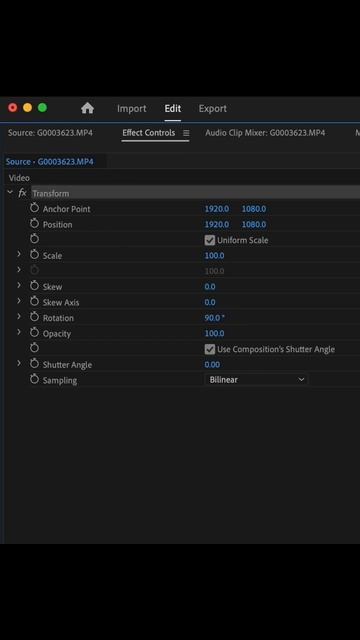Uncheck the Uniform Scale checkbox
The height and width of the screenshot is (640, 360).
[209, 240]
